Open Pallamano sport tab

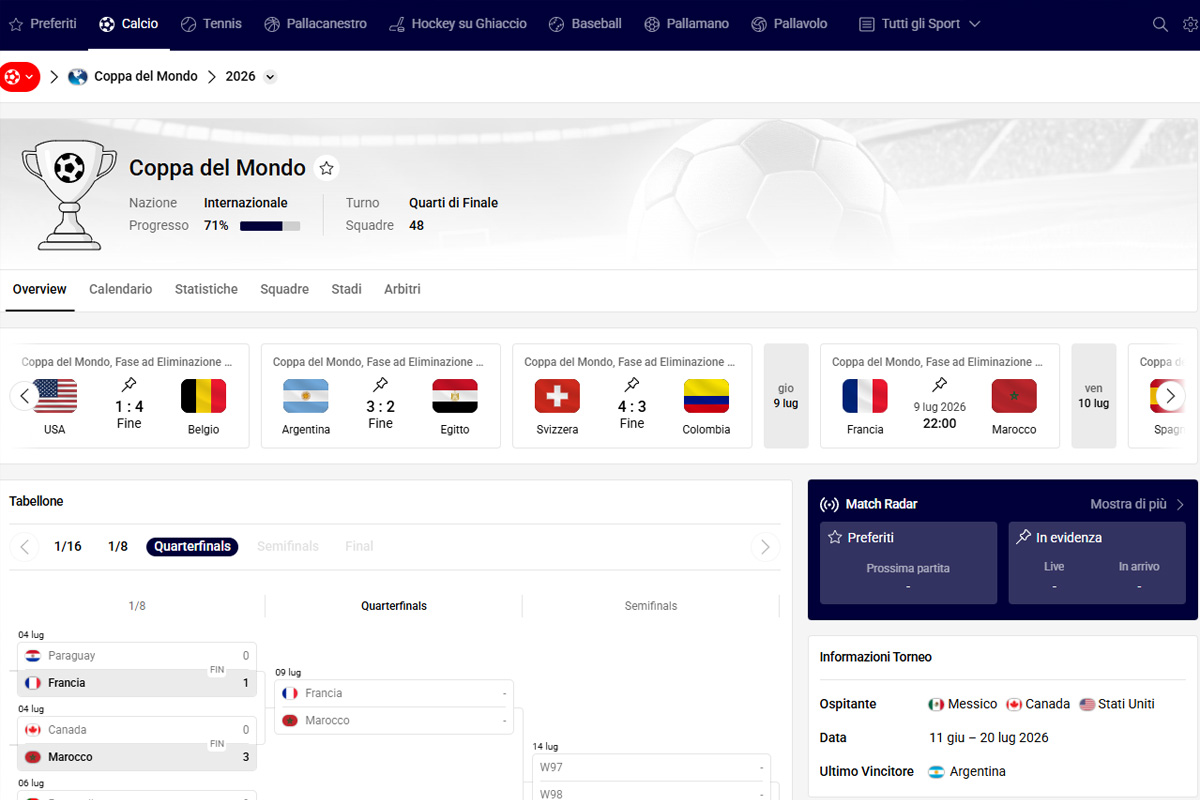point(686,24)
